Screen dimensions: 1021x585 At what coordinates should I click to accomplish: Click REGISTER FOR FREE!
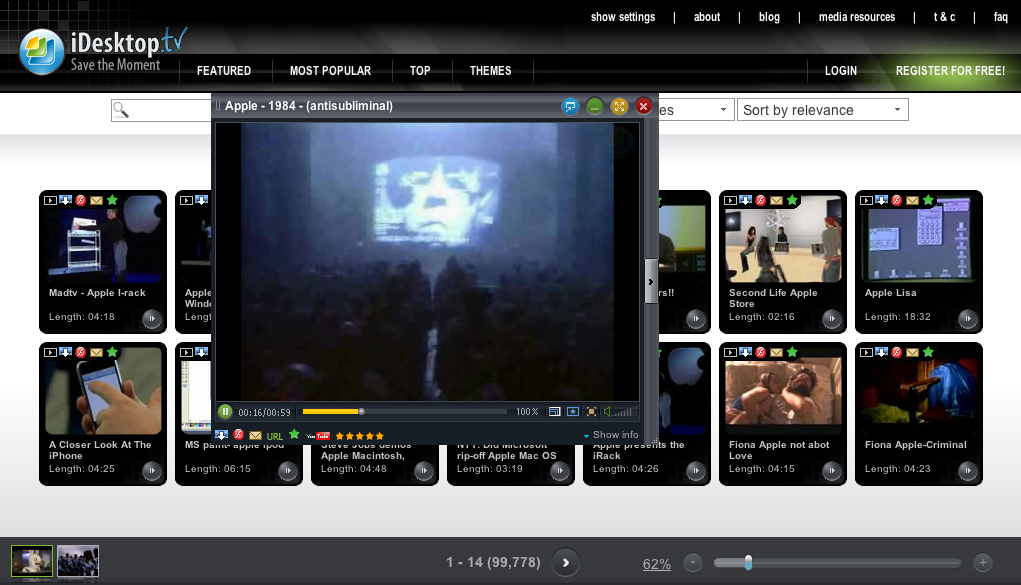(x=950, y=70)
